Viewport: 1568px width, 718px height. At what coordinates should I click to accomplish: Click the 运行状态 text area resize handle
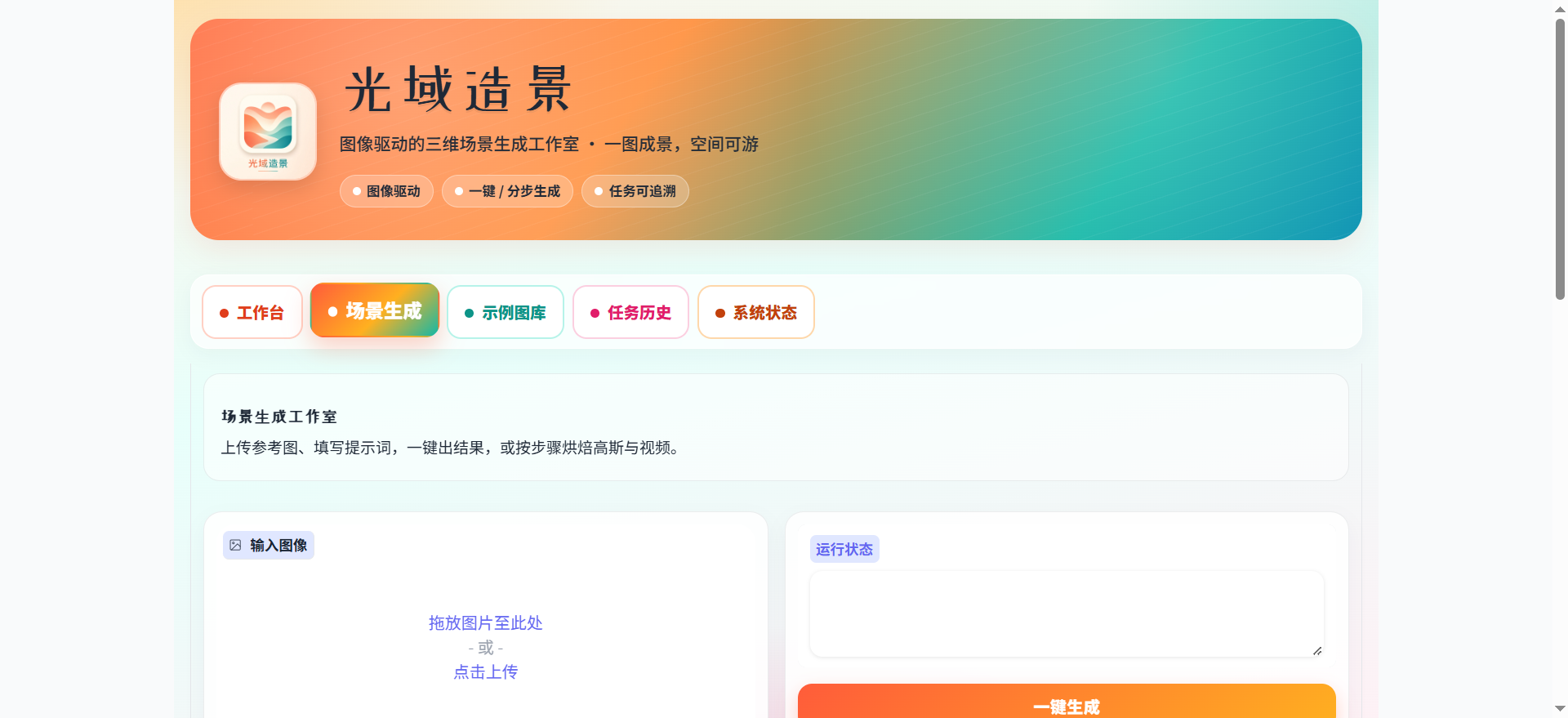(1317, 650)
